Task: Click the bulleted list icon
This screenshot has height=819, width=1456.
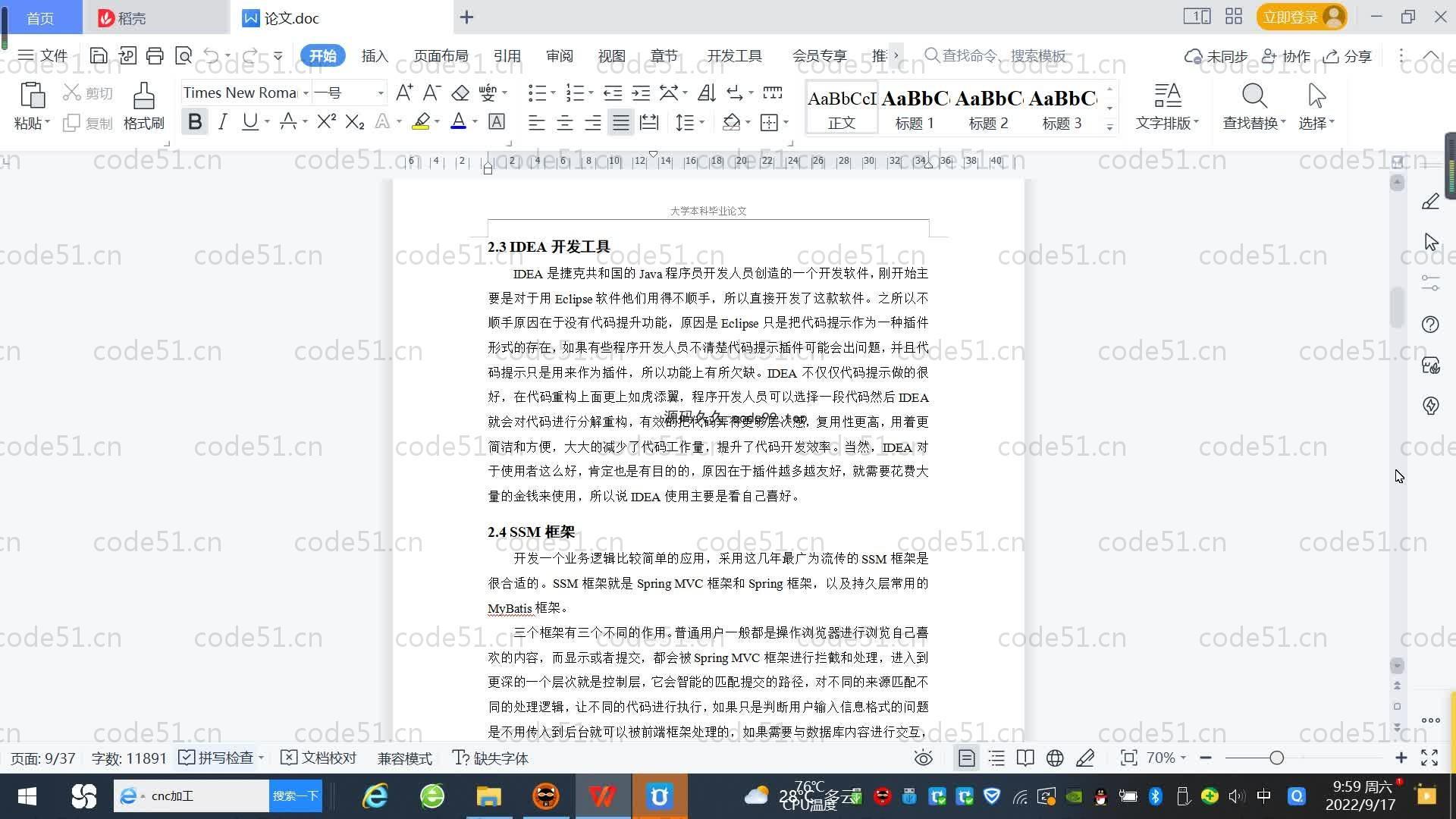Action: [x=537, y=93]
